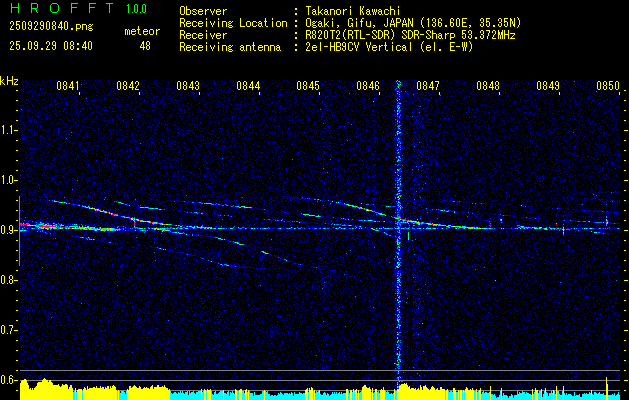Click the 'Observer' field label
The image size is (629, 400).
coord(203,11)
